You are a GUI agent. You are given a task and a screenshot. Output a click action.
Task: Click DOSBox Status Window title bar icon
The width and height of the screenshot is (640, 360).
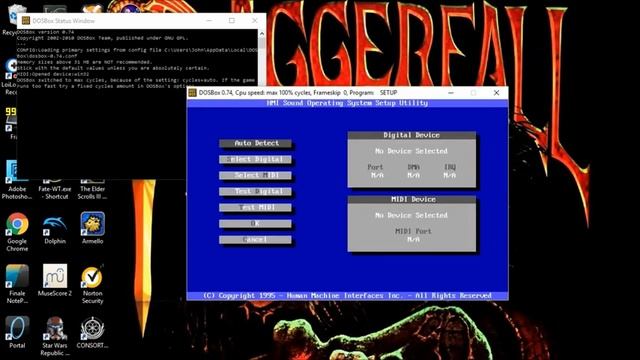26,20
